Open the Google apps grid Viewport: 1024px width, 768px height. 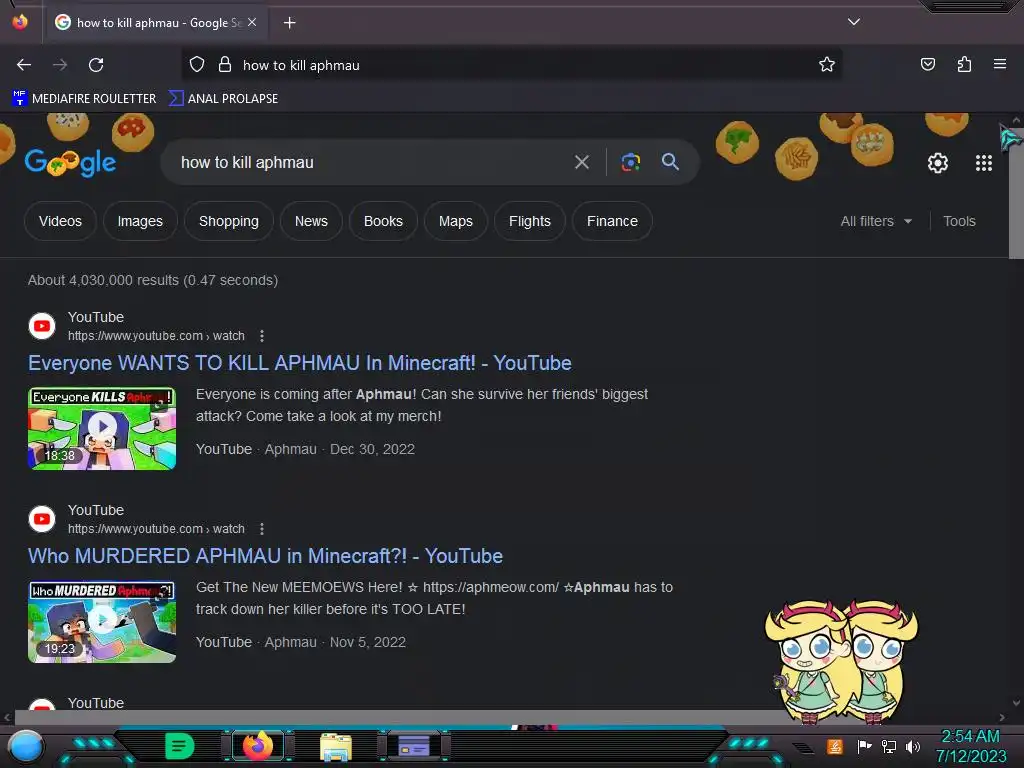[x=984, y=163]
